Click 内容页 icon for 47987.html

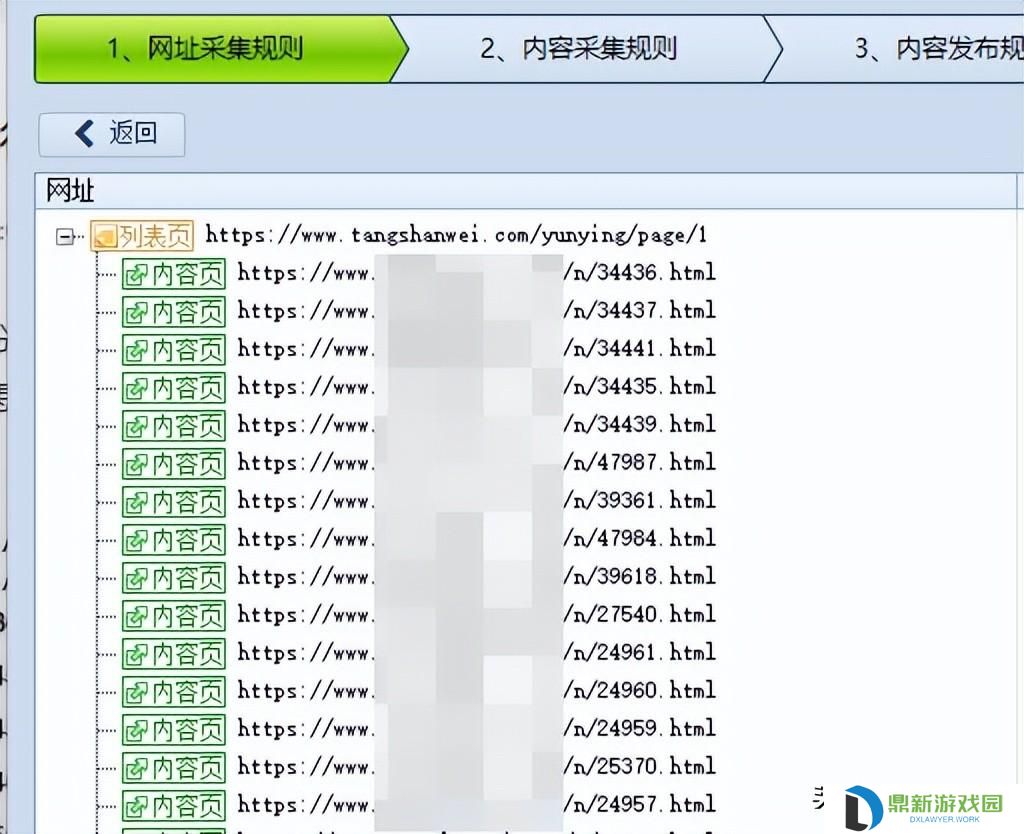coord(174,464)
